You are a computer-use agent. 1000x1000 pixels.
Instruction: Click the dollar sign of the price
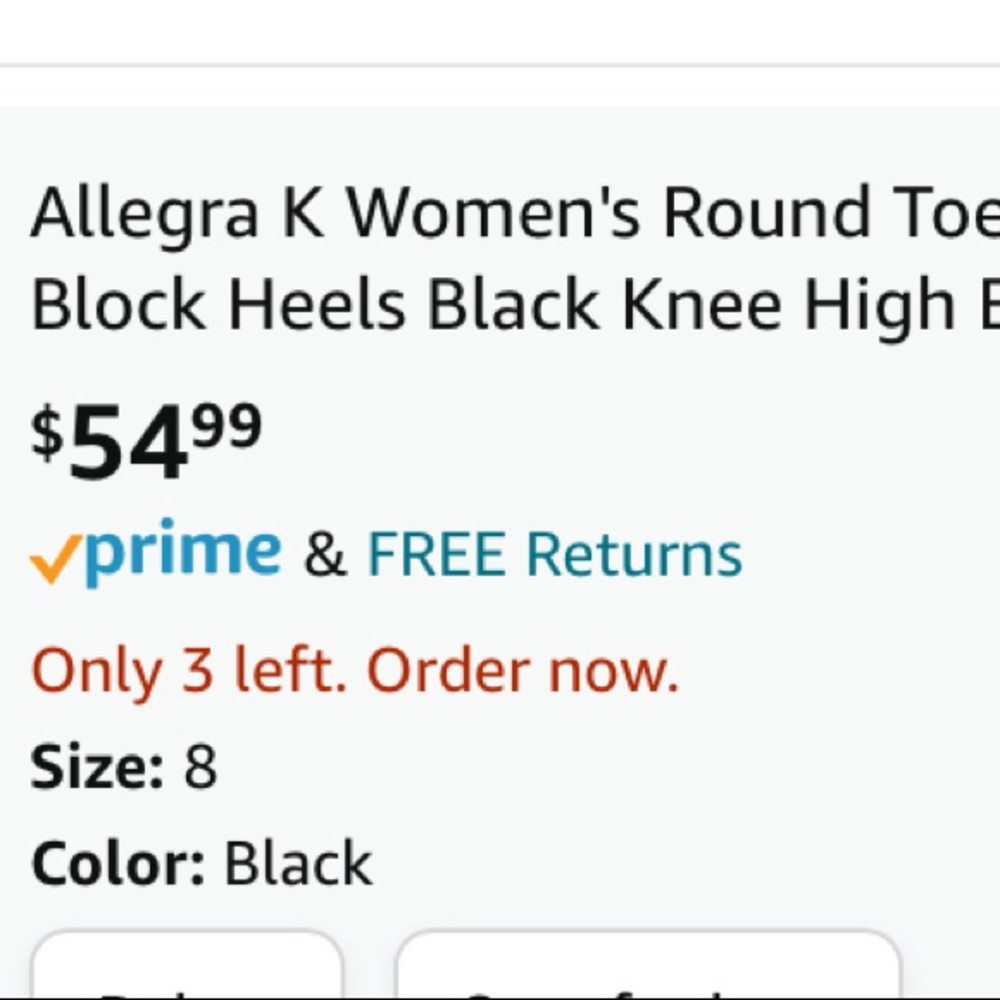[47, 432]
